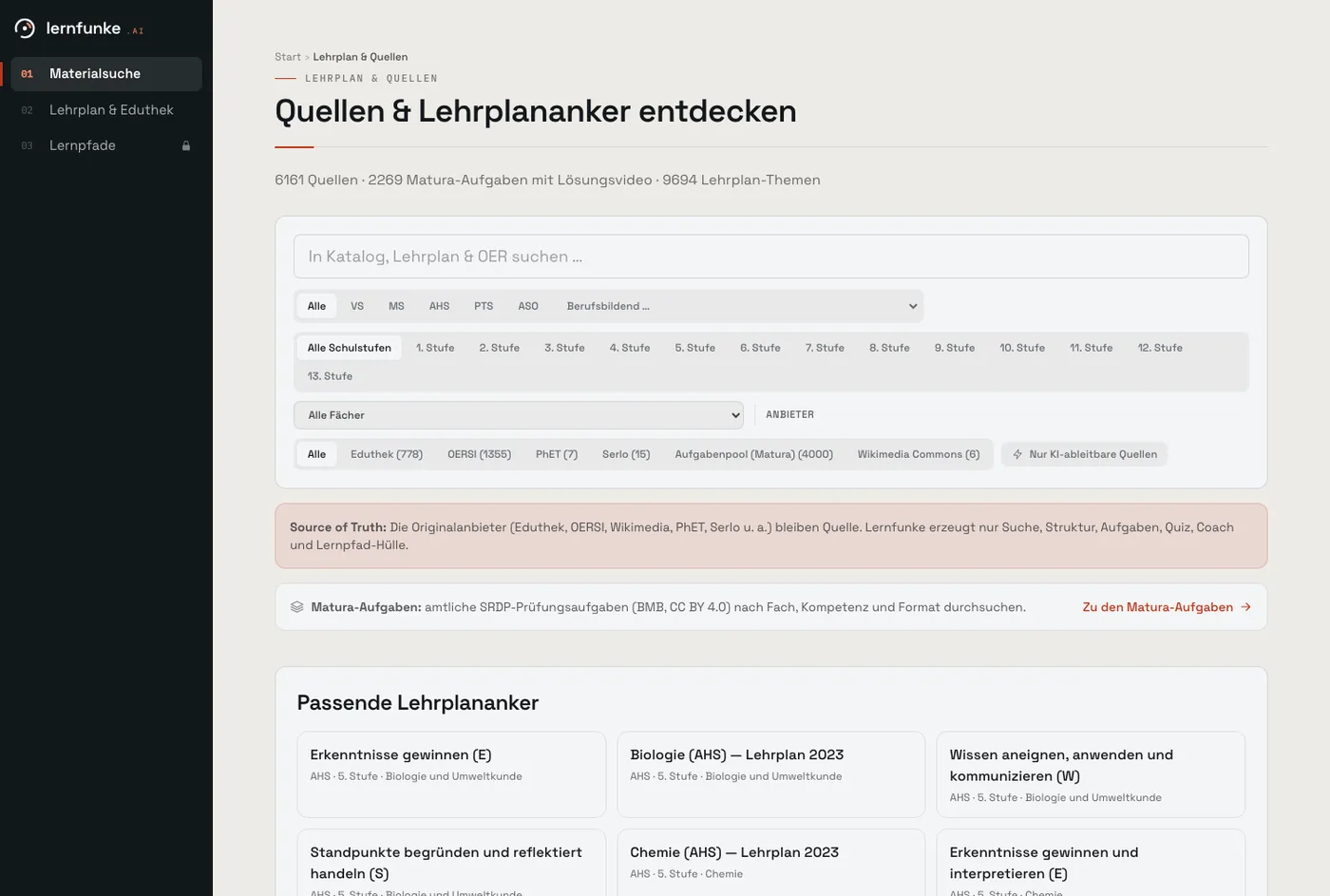This screenshot has width=1330, height=896.
Task: Filter by VS school type
Action: [357, 306]
